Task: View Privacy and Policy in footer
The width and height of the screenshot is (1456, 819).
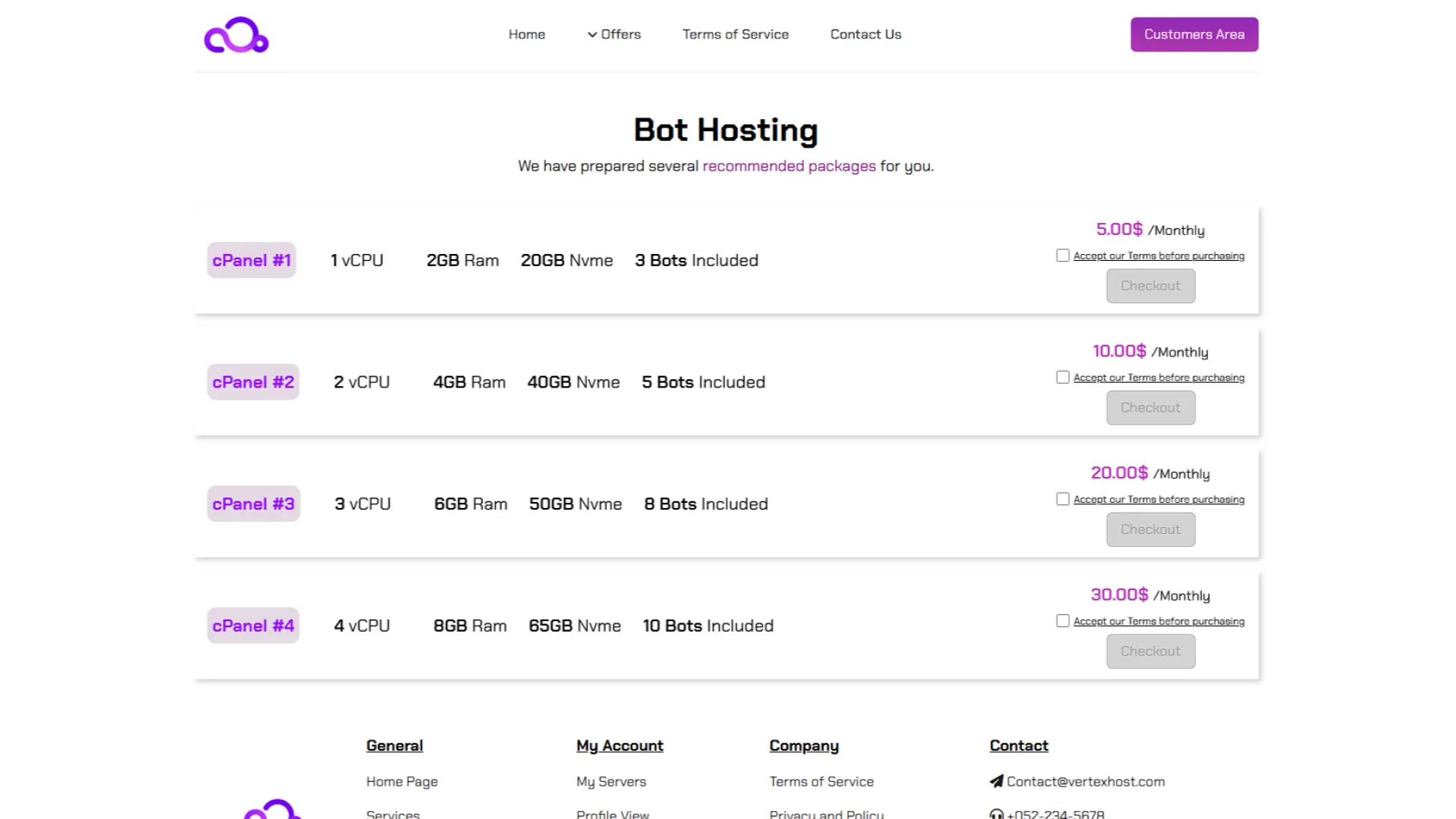Action: [x=826, y=814]
